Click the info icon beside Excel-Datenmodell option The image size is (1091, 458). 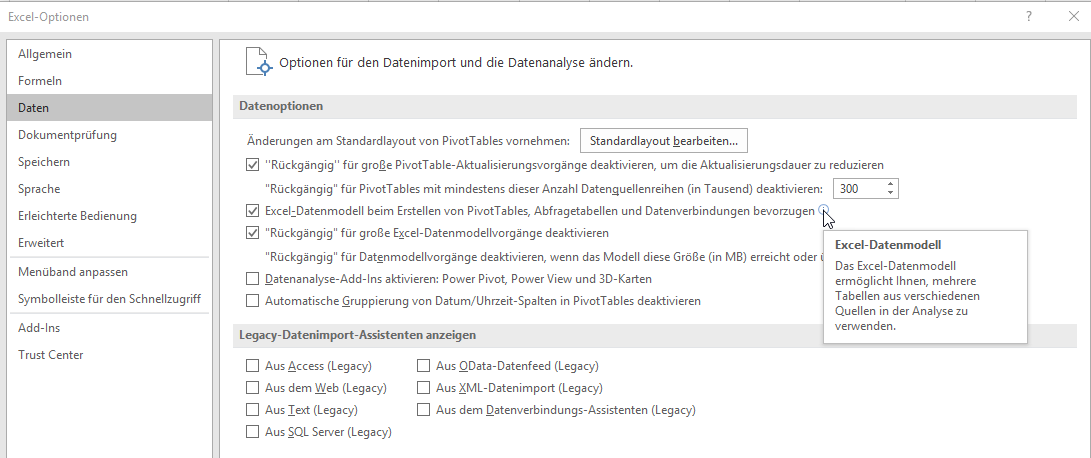coord(823,210)
